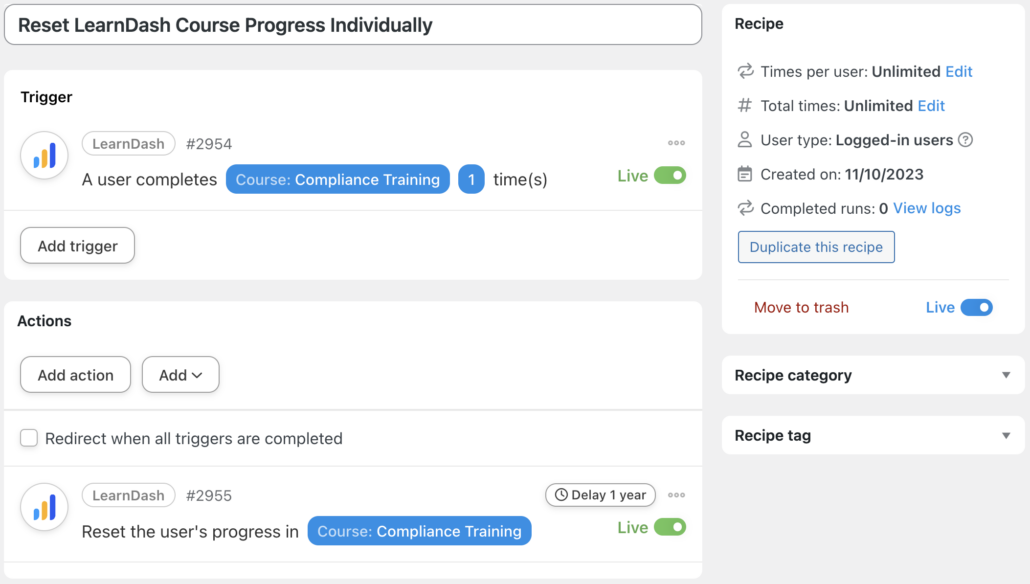This screenshot has width=1030, height=584.
Task: Select the LearnDash icon on the trigger
Action: [44, 155]
